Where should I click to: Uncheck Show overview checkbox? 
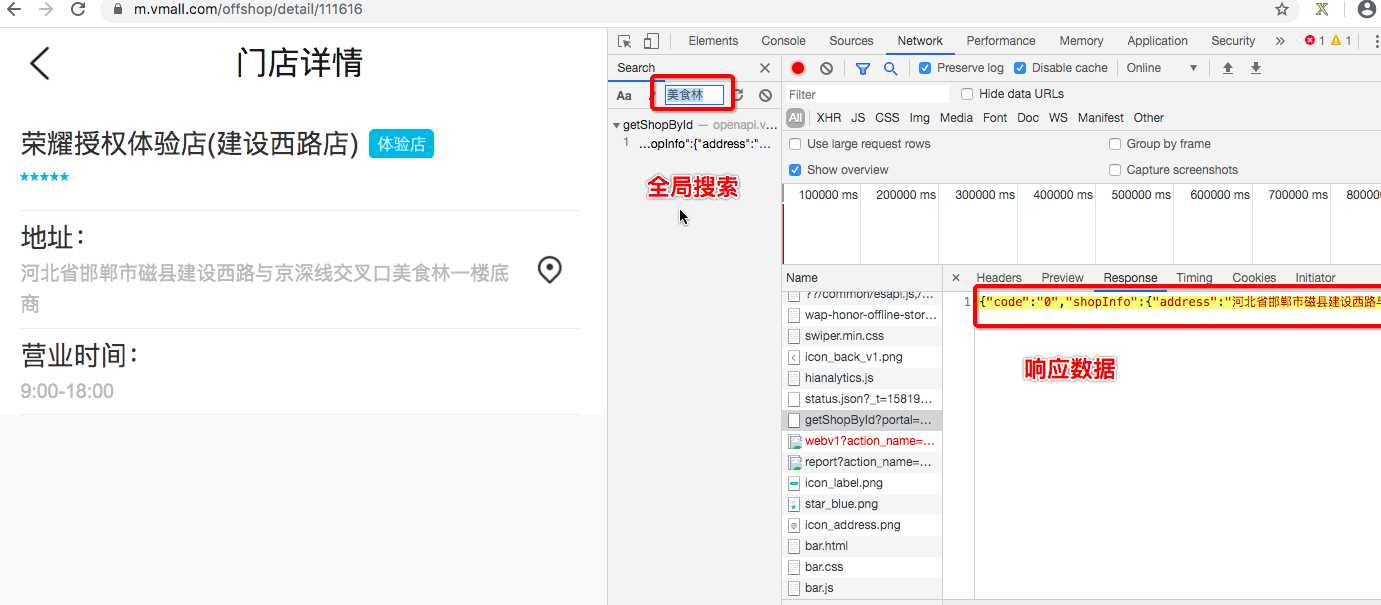pyautogui.click(x=795, y=170)
